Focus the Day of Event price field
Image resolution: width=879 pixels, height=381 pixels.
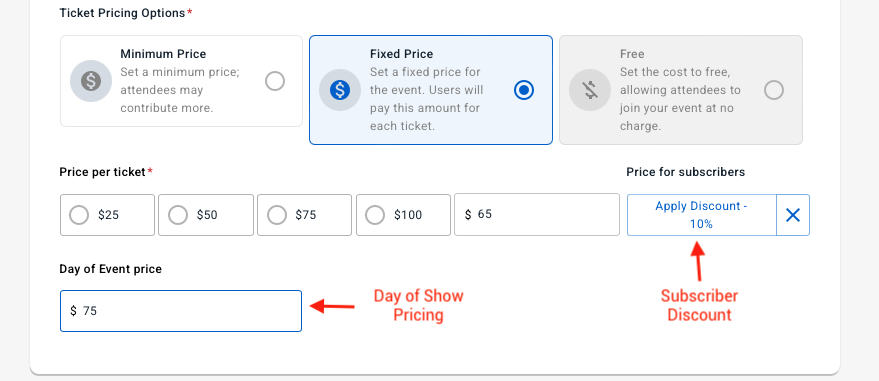click(x=181, y=311)
